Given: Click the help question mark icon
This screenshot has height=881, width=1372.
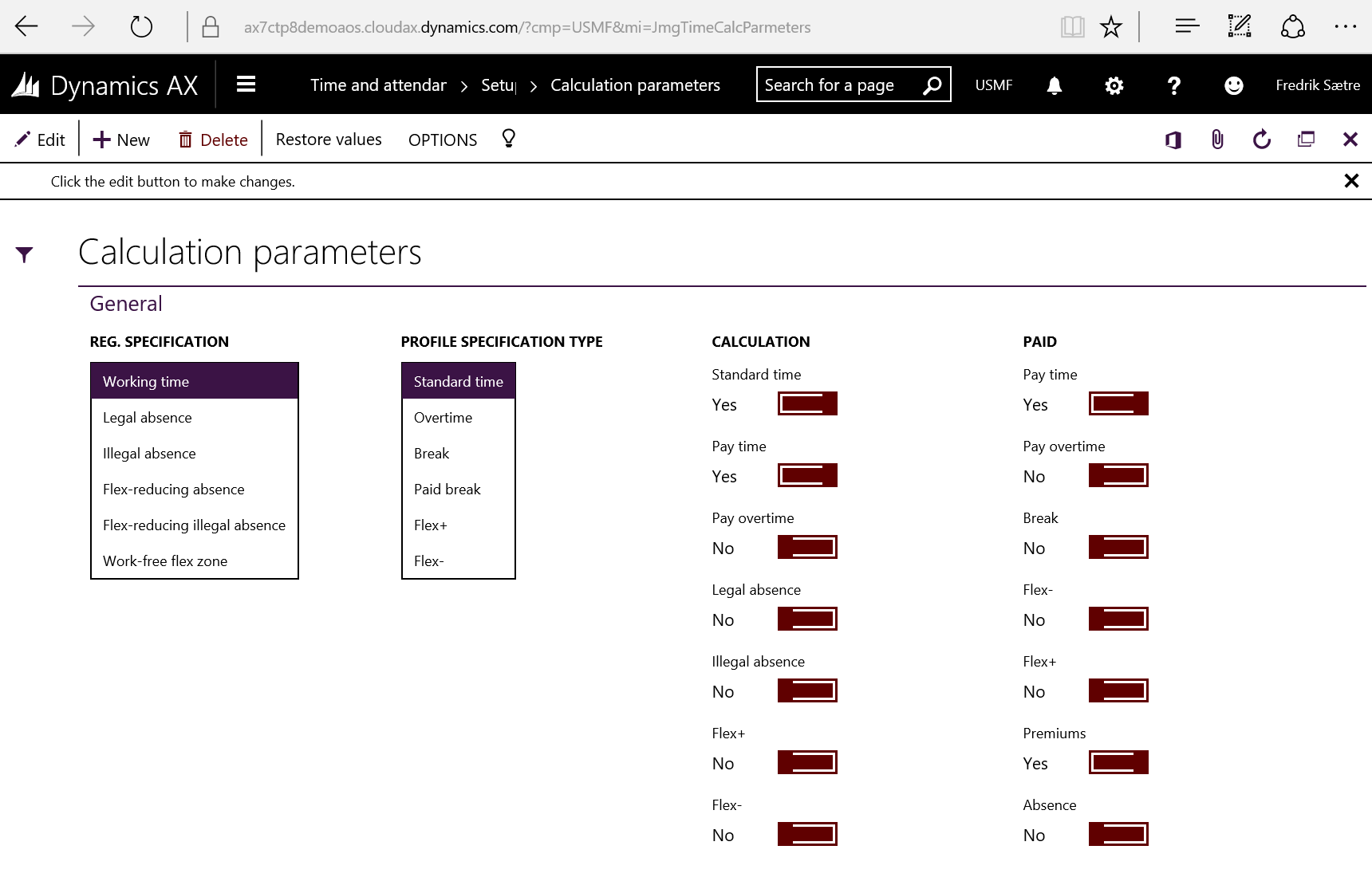Looking at the screenshot, I should pos(1173,85).
